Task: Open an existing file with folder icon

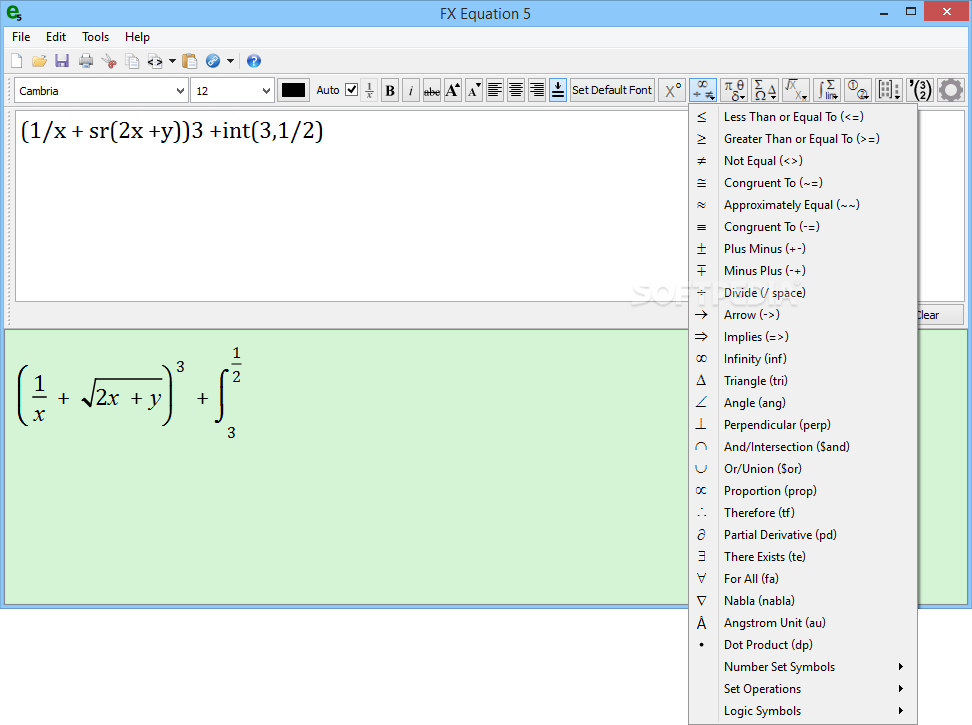Action: (x=39, y=61)
